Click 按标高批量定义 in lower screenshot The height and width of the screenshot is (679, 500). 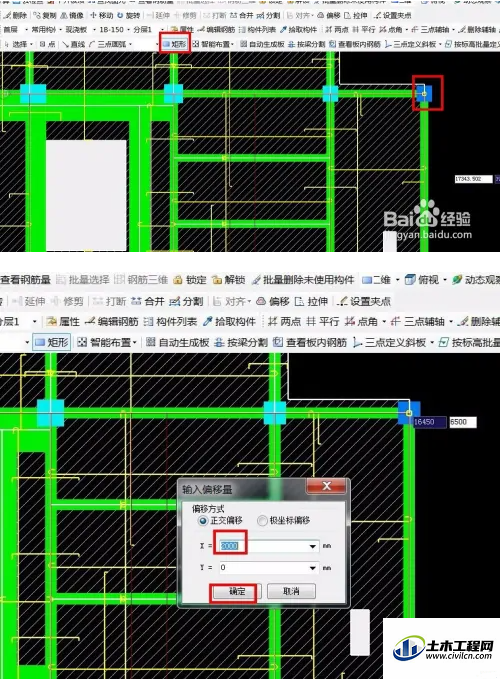469,343
